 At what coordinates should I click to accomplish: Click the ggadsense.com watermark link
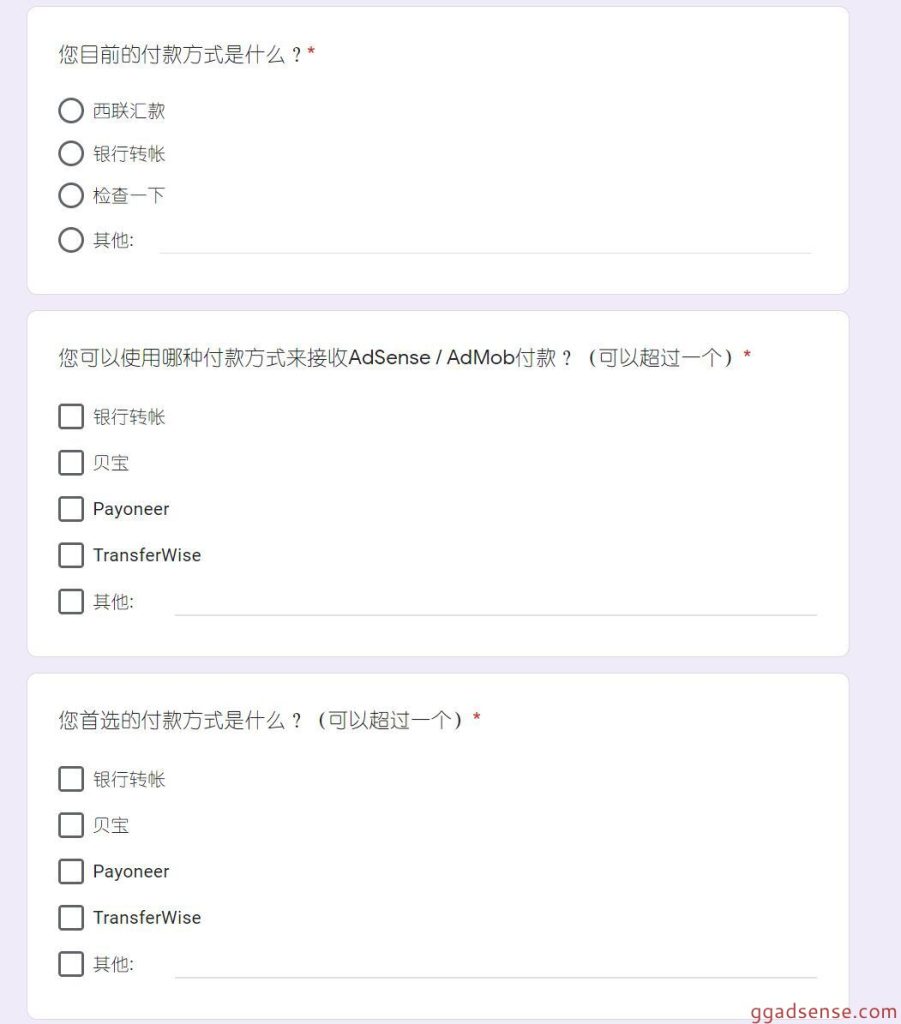tap(823, 1011)
